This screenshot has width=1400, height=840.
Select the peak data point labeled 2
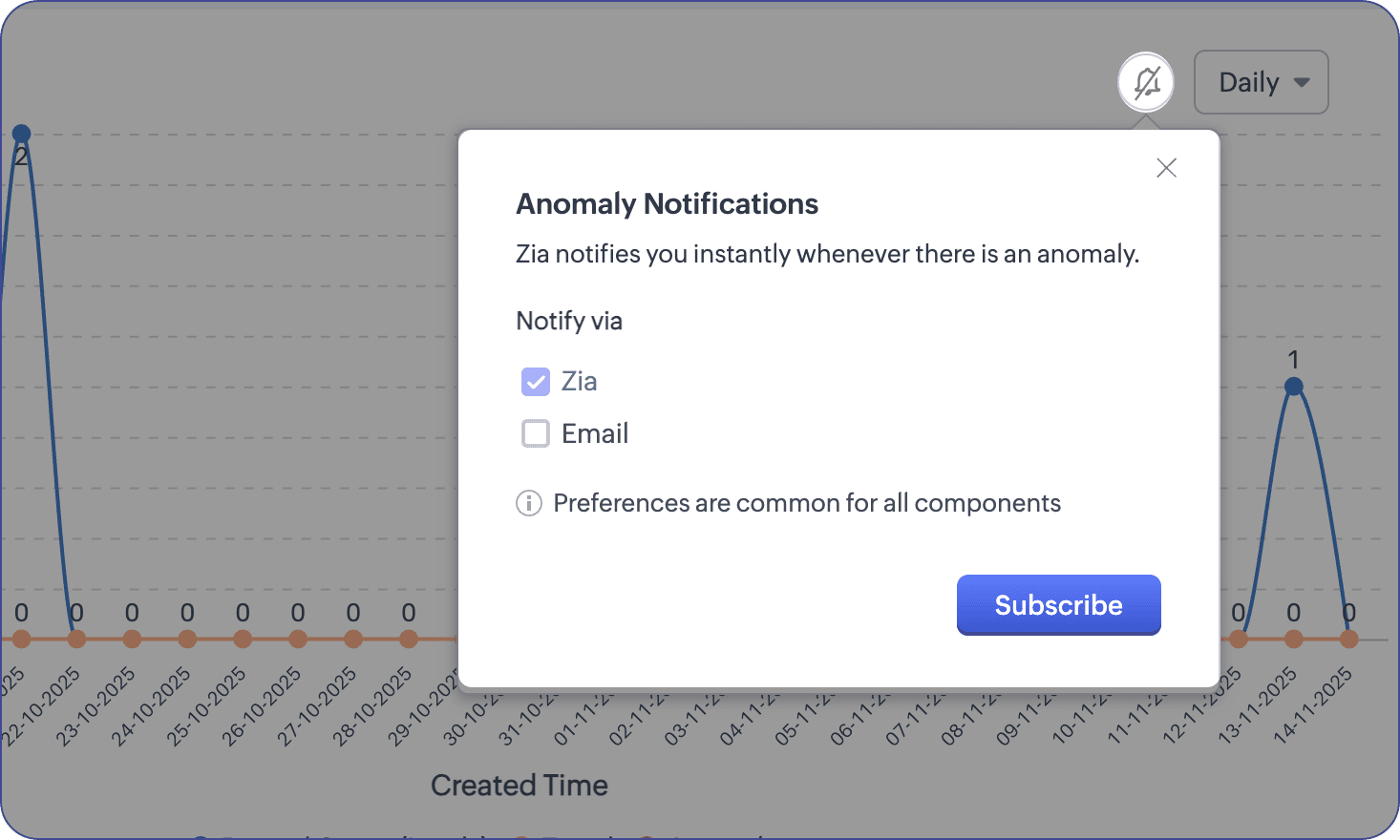pyautogui.click(x=21, y=134)
